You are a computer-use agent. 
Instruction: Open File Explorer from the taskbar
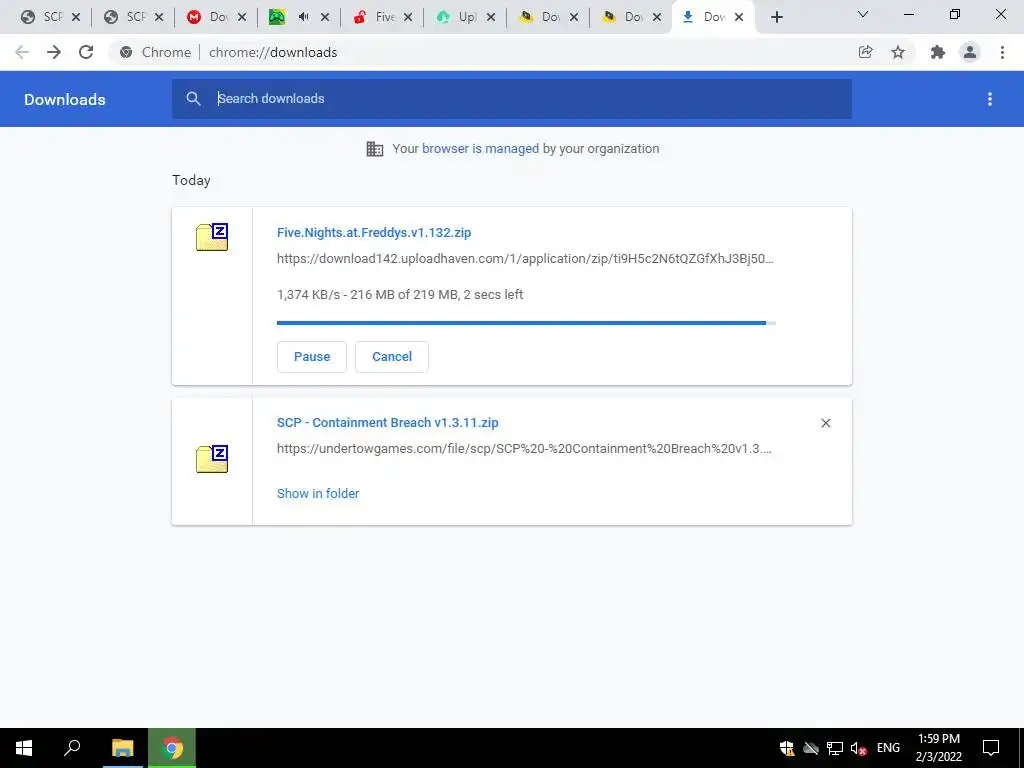[x=122, y=748]
